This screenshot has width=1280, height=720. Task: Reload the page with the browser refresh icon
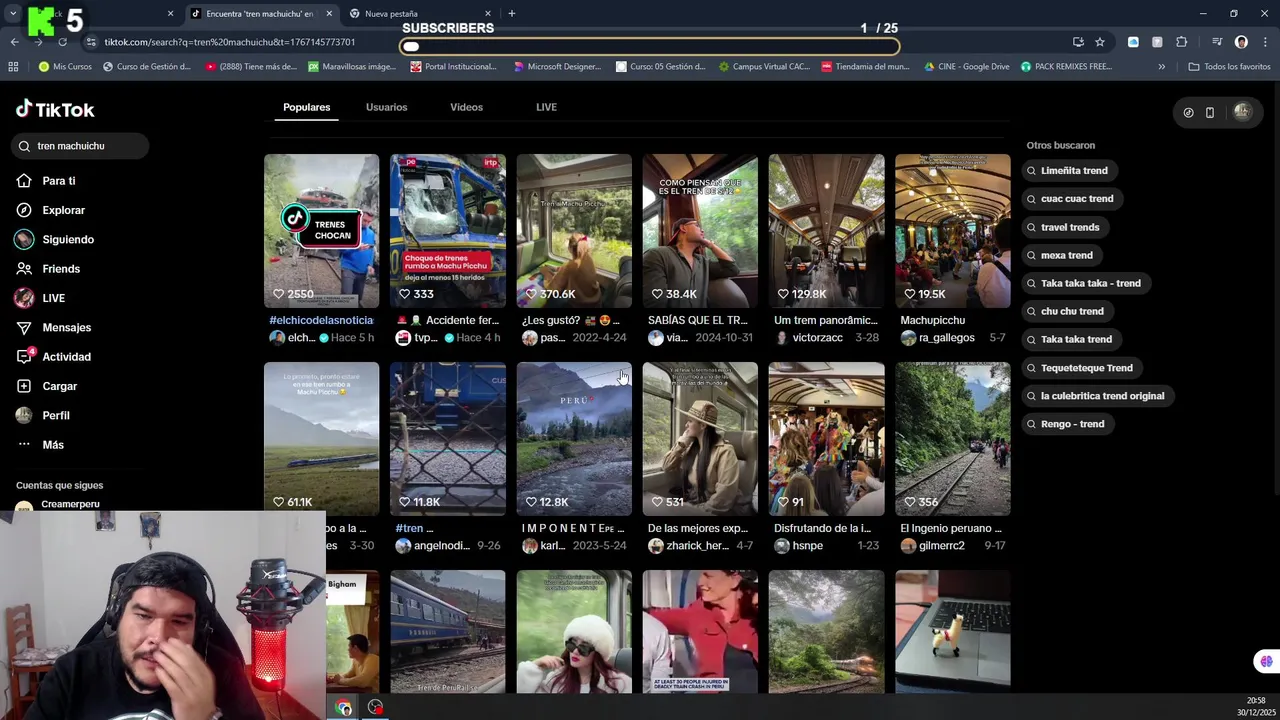pos(62,42)
